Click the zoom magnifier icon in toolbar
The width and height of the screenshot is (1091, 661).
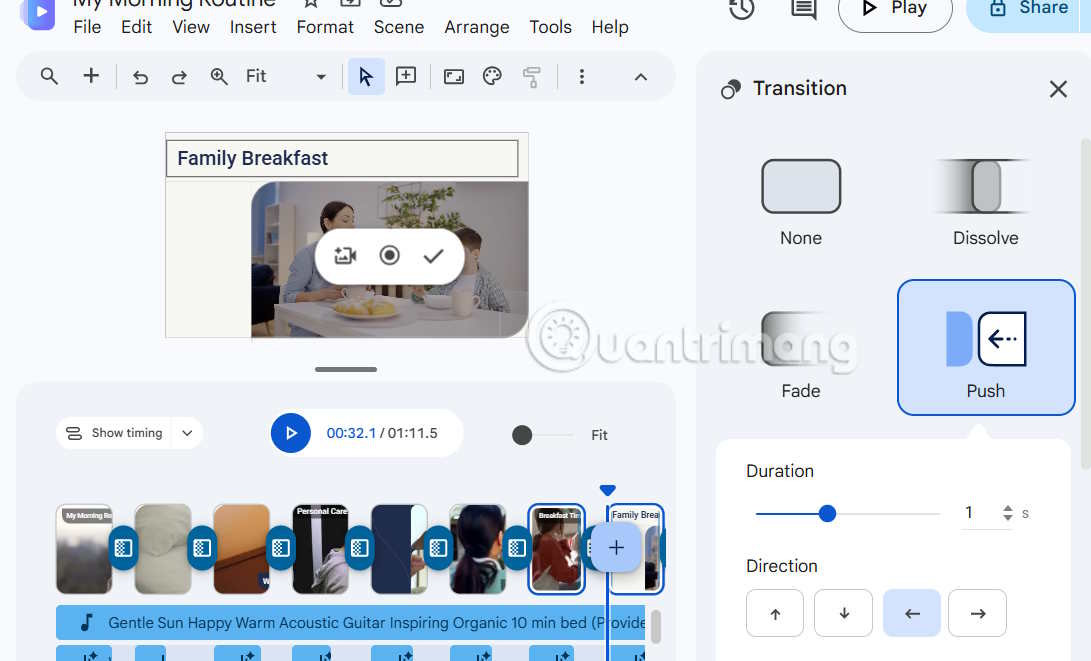click(219, 76)
